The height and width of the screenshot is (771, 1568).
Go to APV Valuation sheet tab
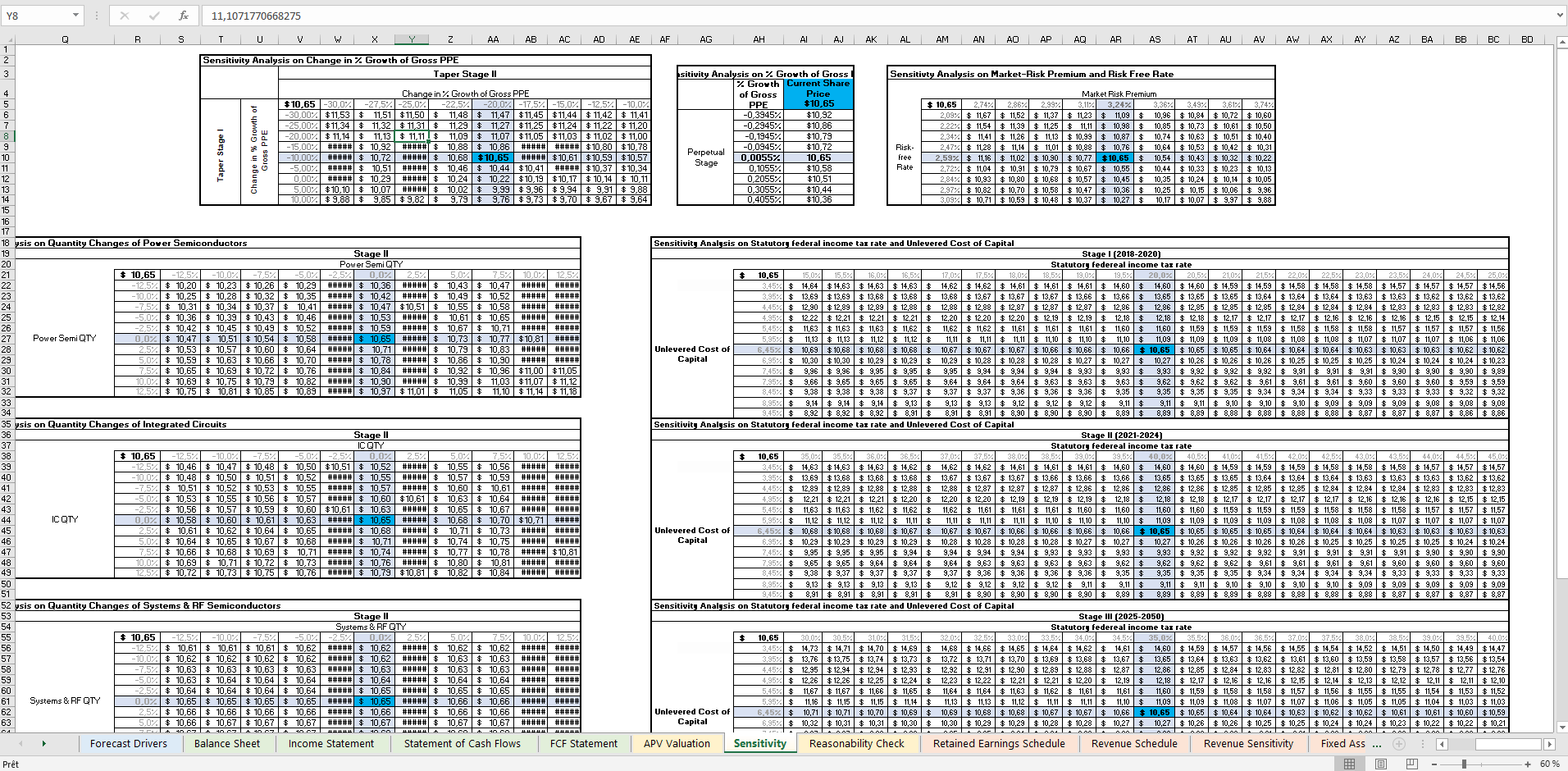[x=677, y=744]
